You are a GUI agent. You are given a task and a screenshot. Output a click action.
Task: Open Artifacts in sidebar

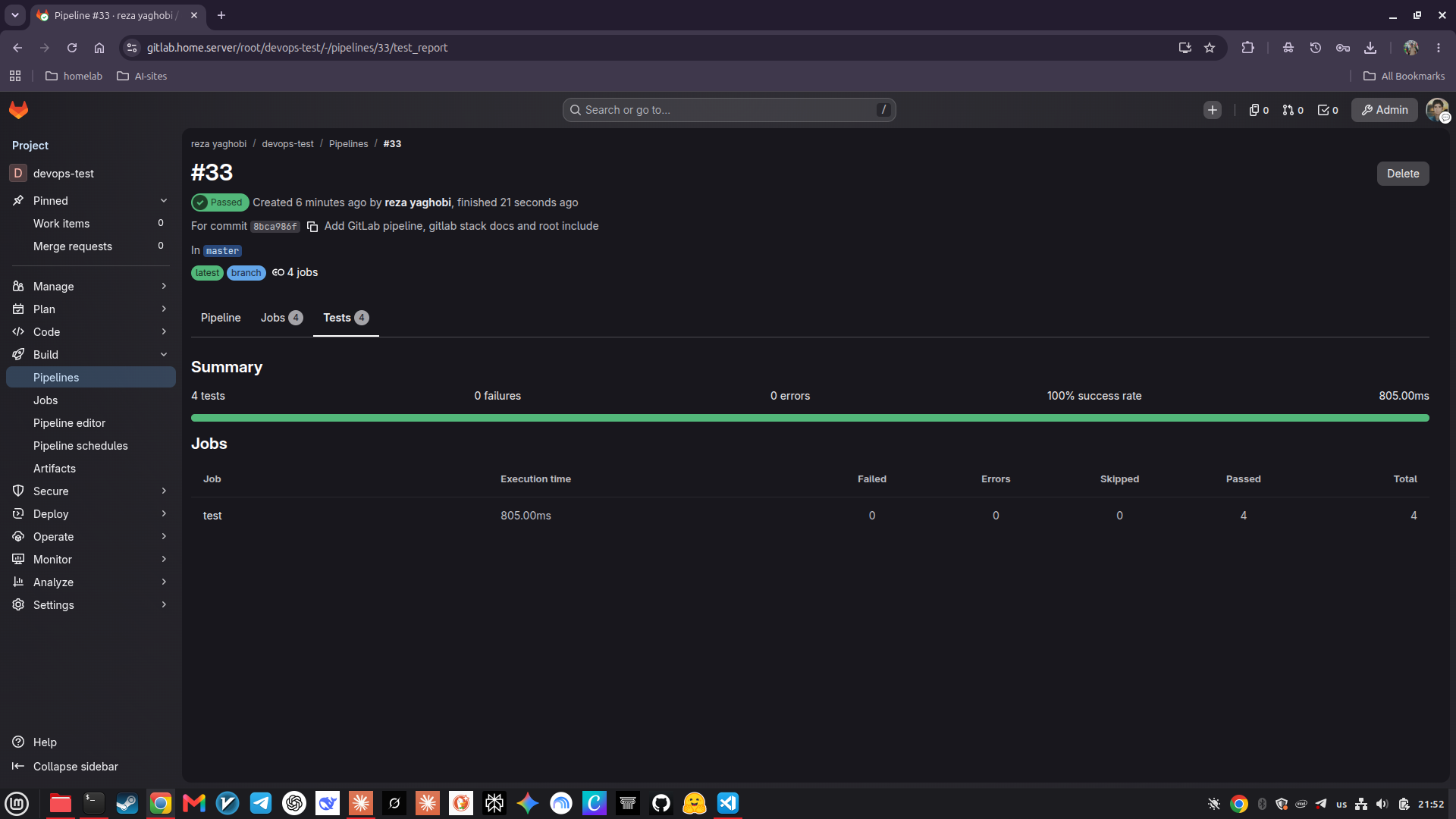(x=91, y=469)
